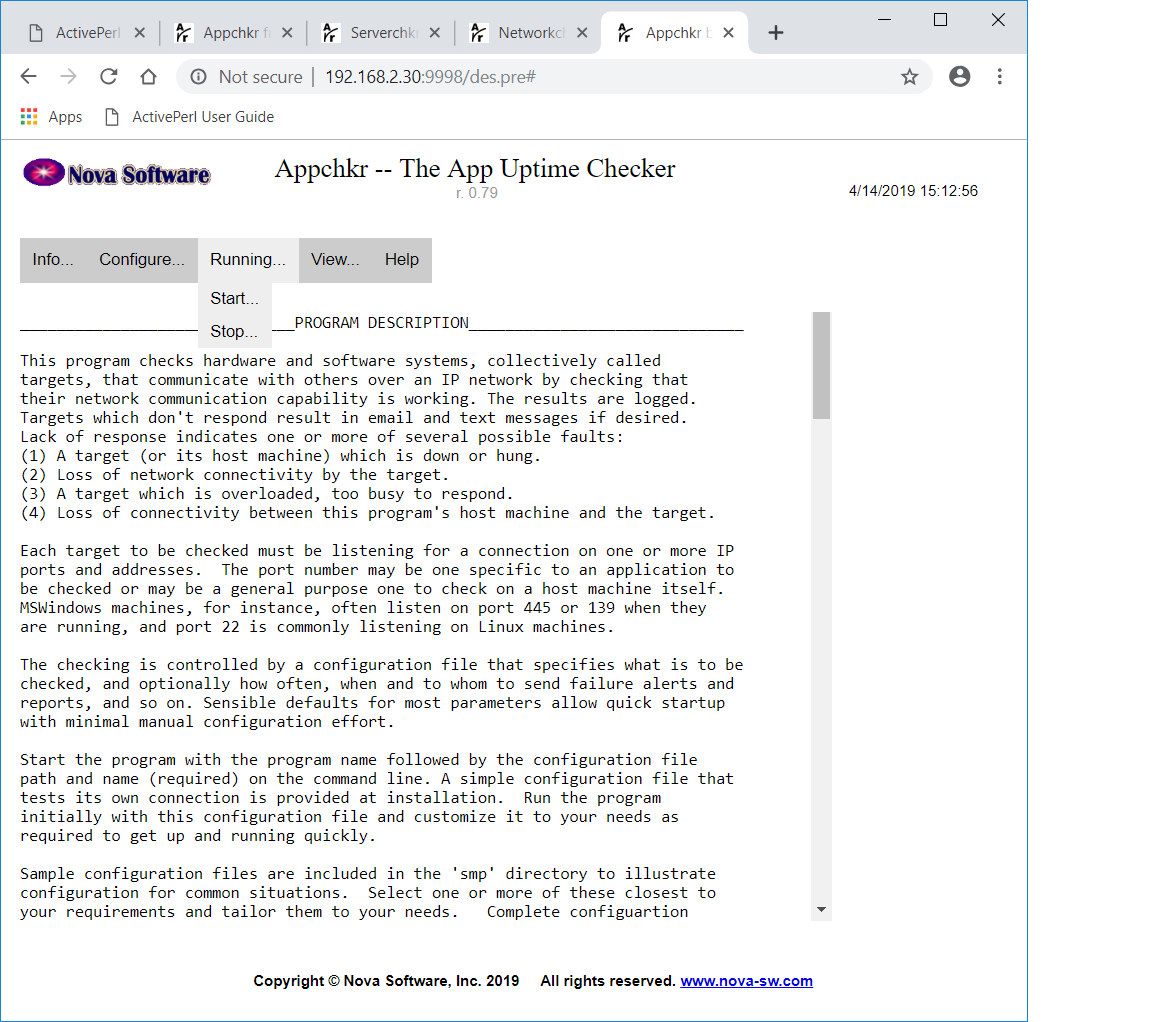Open a new browser tab
The height and width of the screenshot is (1022, 1152).
776,32
